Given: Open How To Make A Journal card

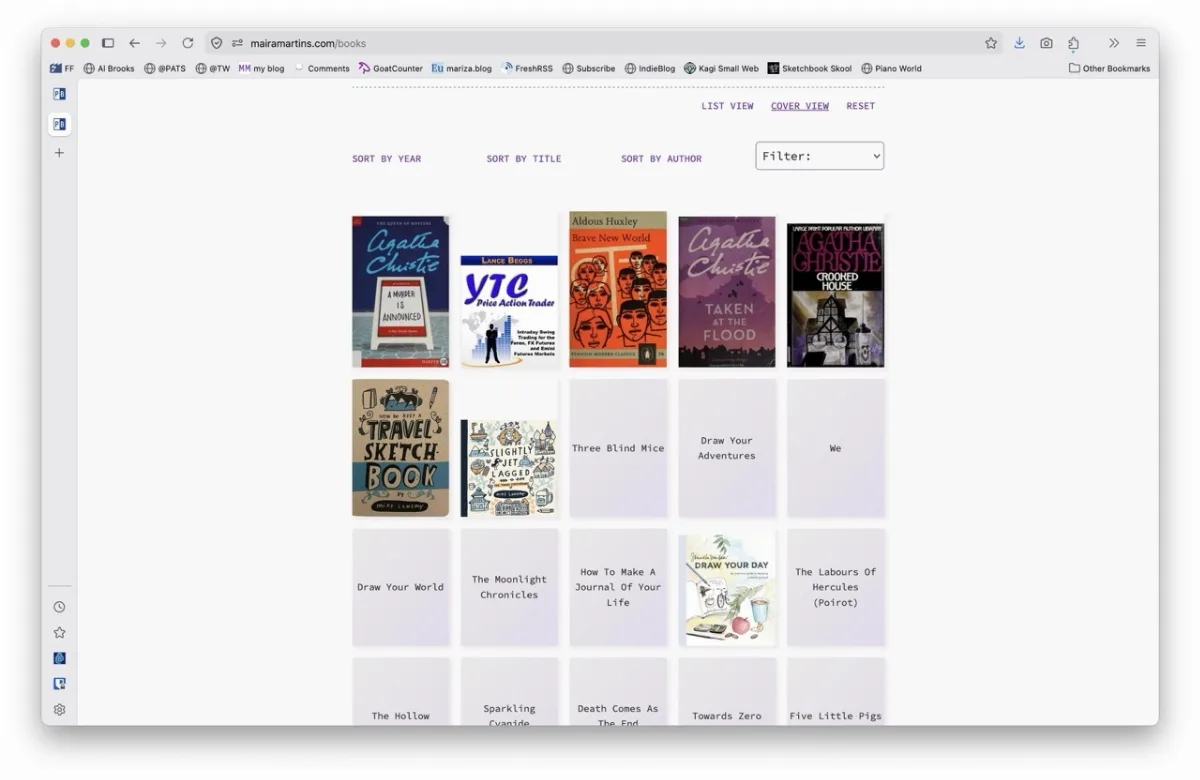Looking at the screenshot, I should (x=618, y=587).
